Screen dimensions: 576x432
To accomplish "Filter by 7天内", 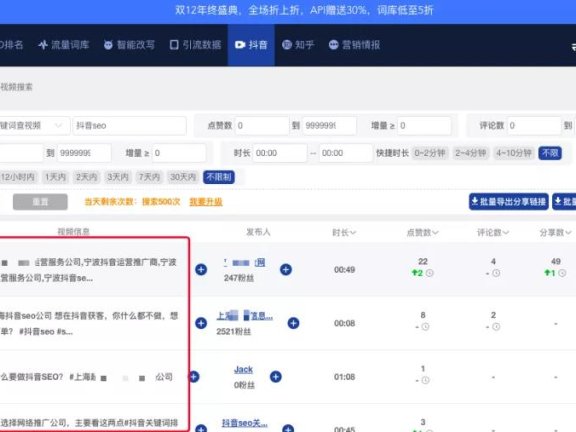I will pyautogui.click(x=149, y=177).
